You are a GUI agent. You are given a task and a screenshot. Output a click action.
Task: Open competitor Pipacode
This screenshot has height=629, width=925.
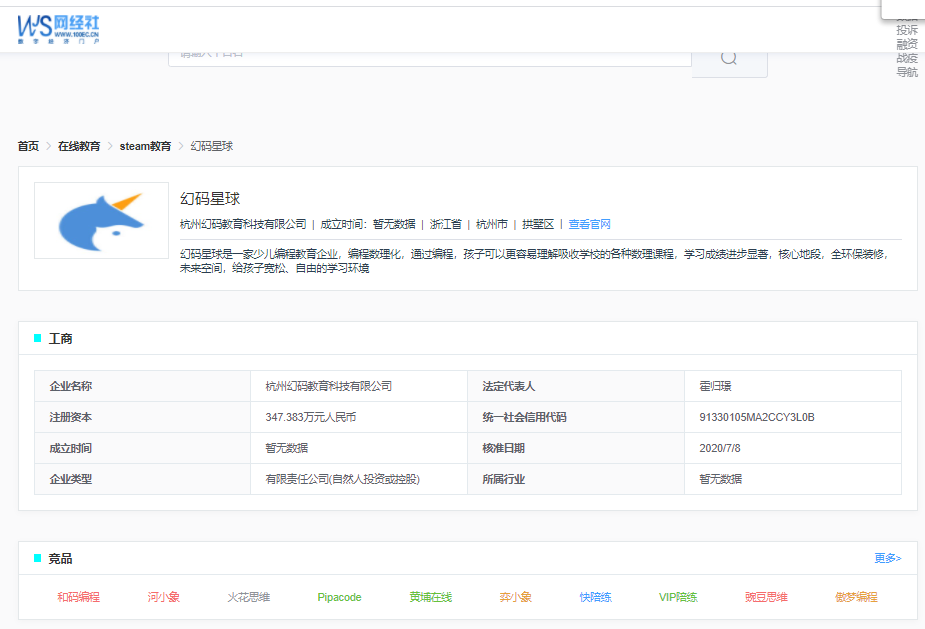click(339, 597)
